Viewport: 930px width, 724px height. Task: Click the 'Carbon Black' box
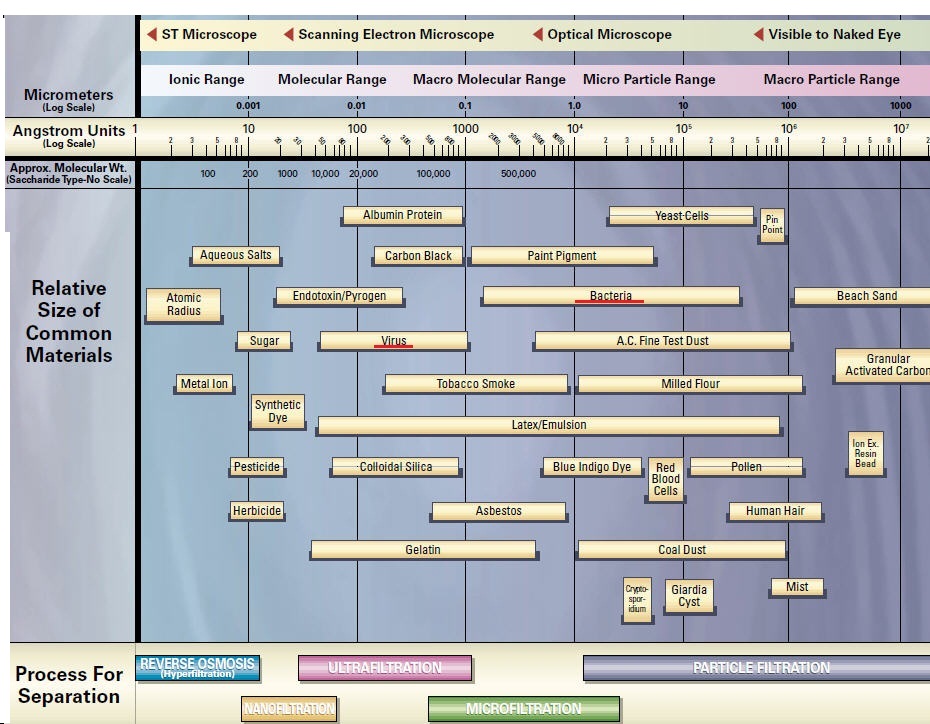pyautogui.click(x=418, y=256)
